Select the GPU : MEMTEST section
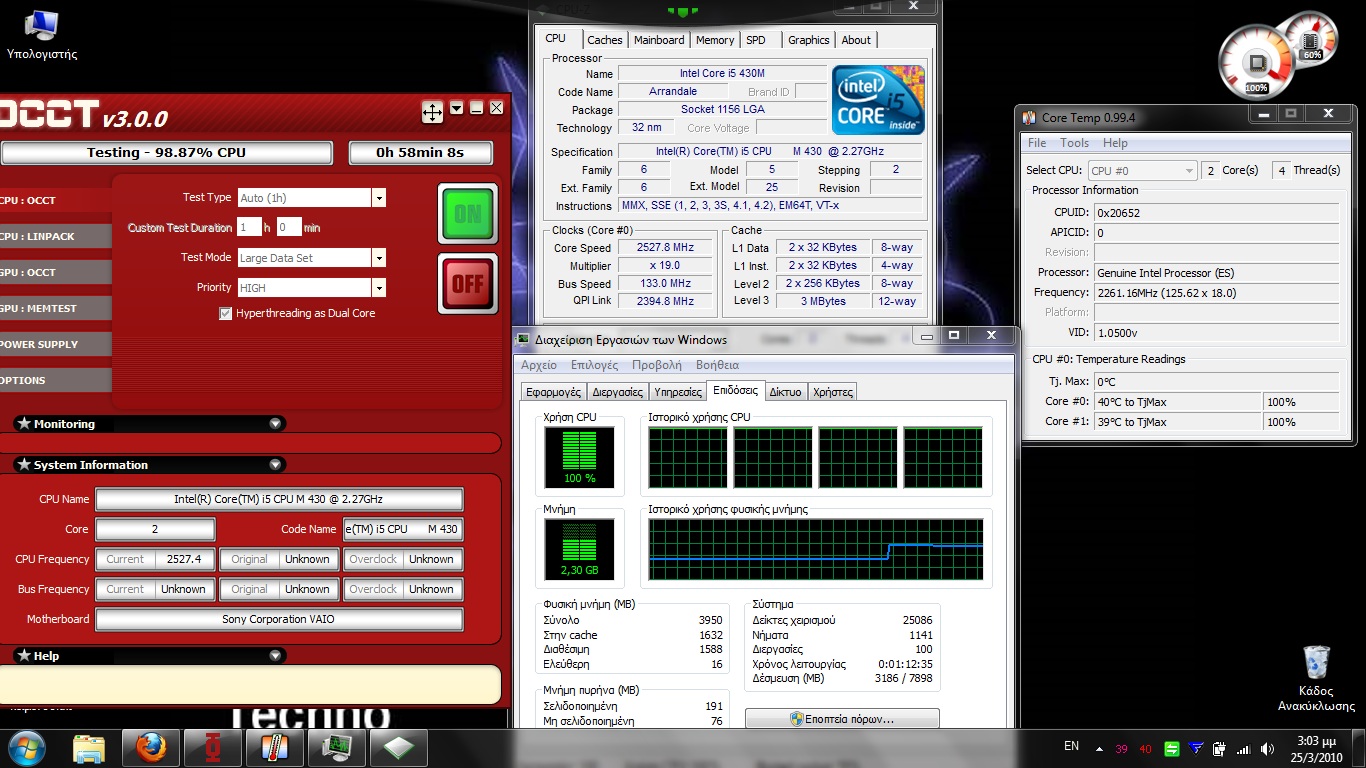Image resolution: width=1366 pixels, height=768 pixels. [55, 308]
